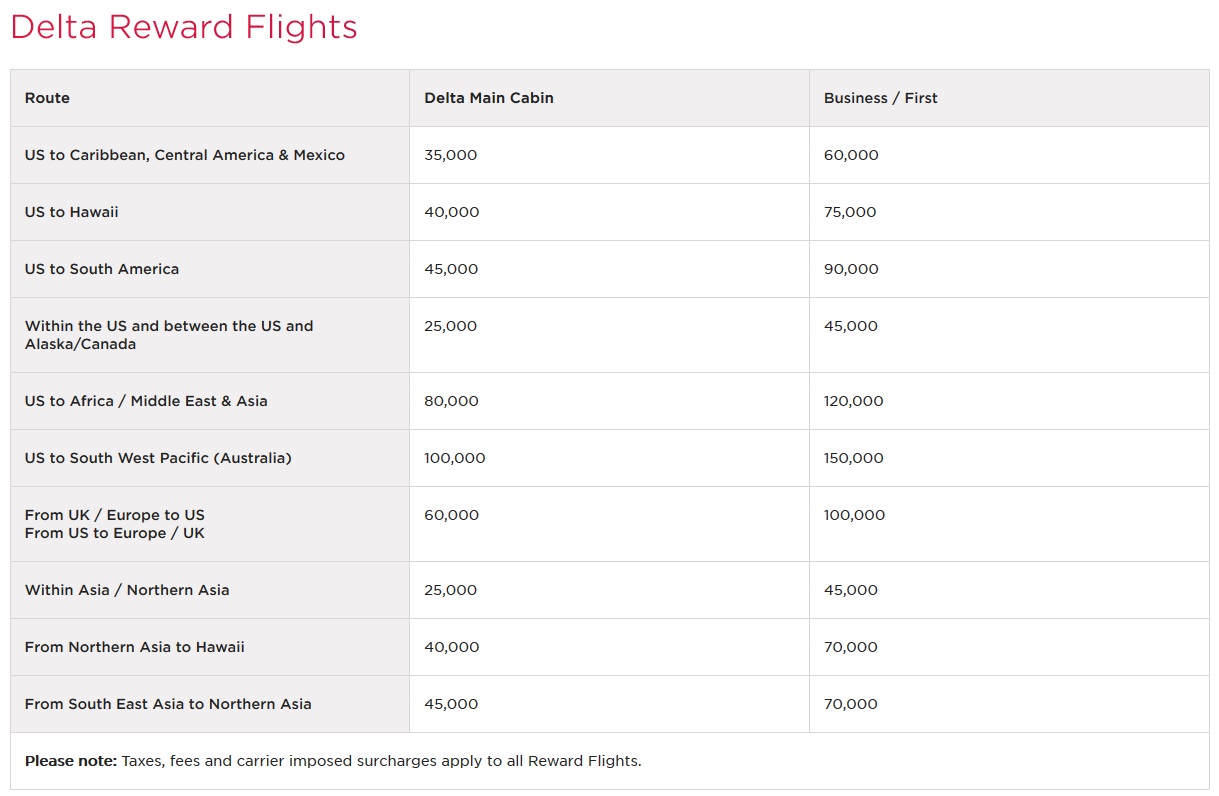Screen dimensions: 1219x796
Task: Click the Delta Reward Flights heading
Action: pos(183,27)
